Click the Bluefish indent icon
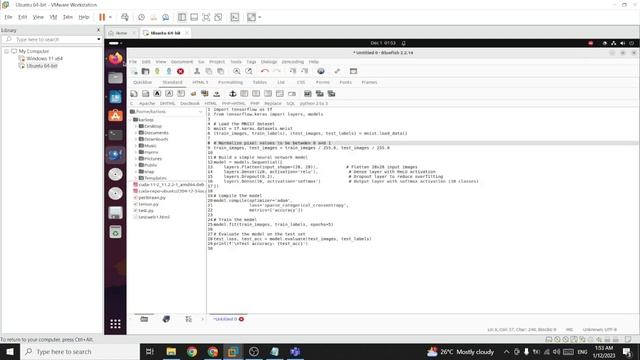Image resolution: width=640 pixels, height=360 pixels. [304, 71]
